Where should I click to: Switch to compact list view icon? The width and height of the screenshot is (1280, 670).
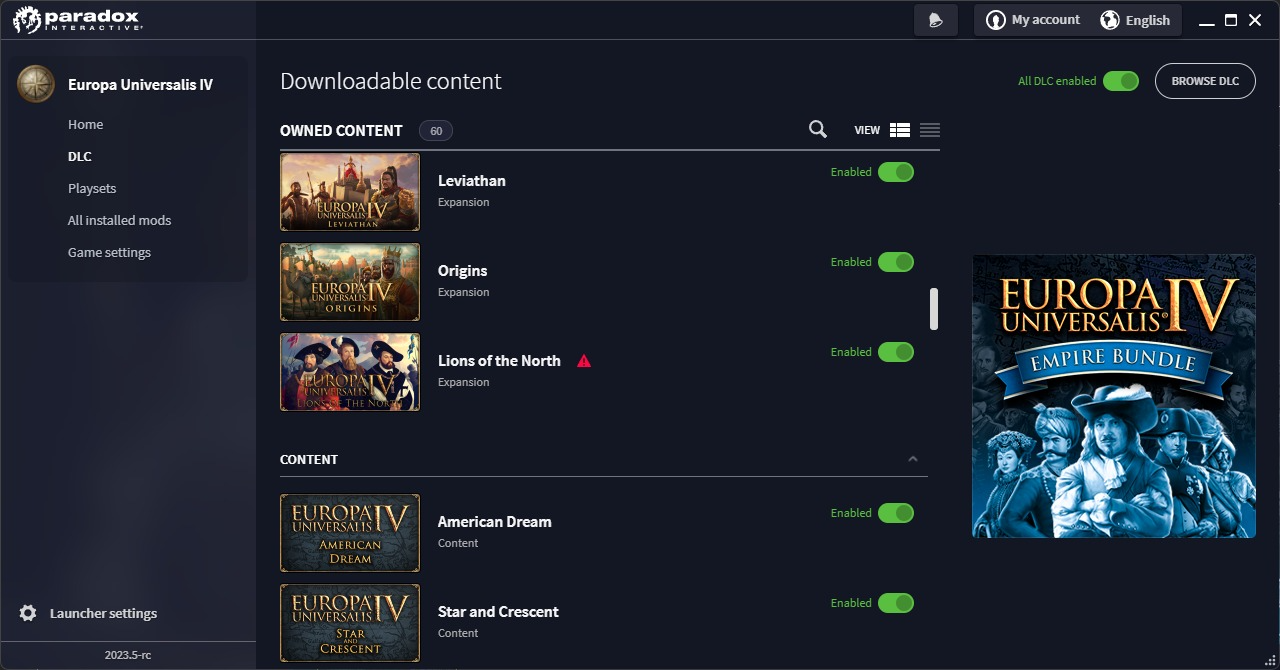(930, 130)
